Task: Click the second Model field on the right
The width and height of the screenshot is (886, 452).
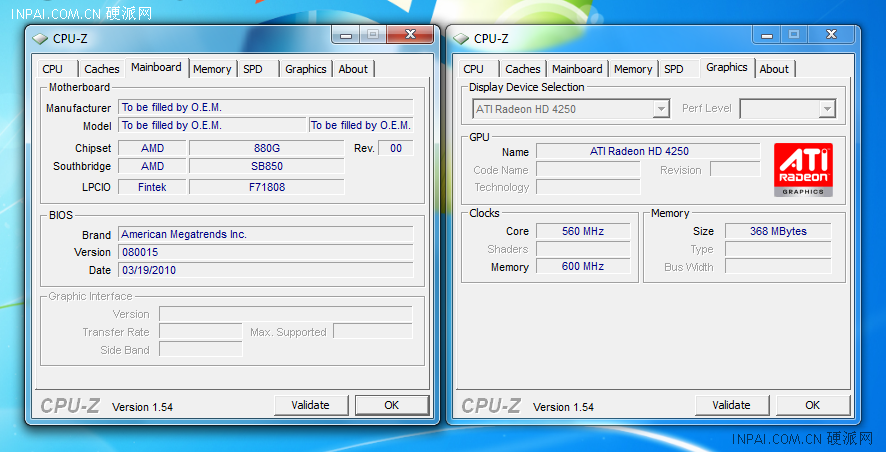Action: pos(361,125)
